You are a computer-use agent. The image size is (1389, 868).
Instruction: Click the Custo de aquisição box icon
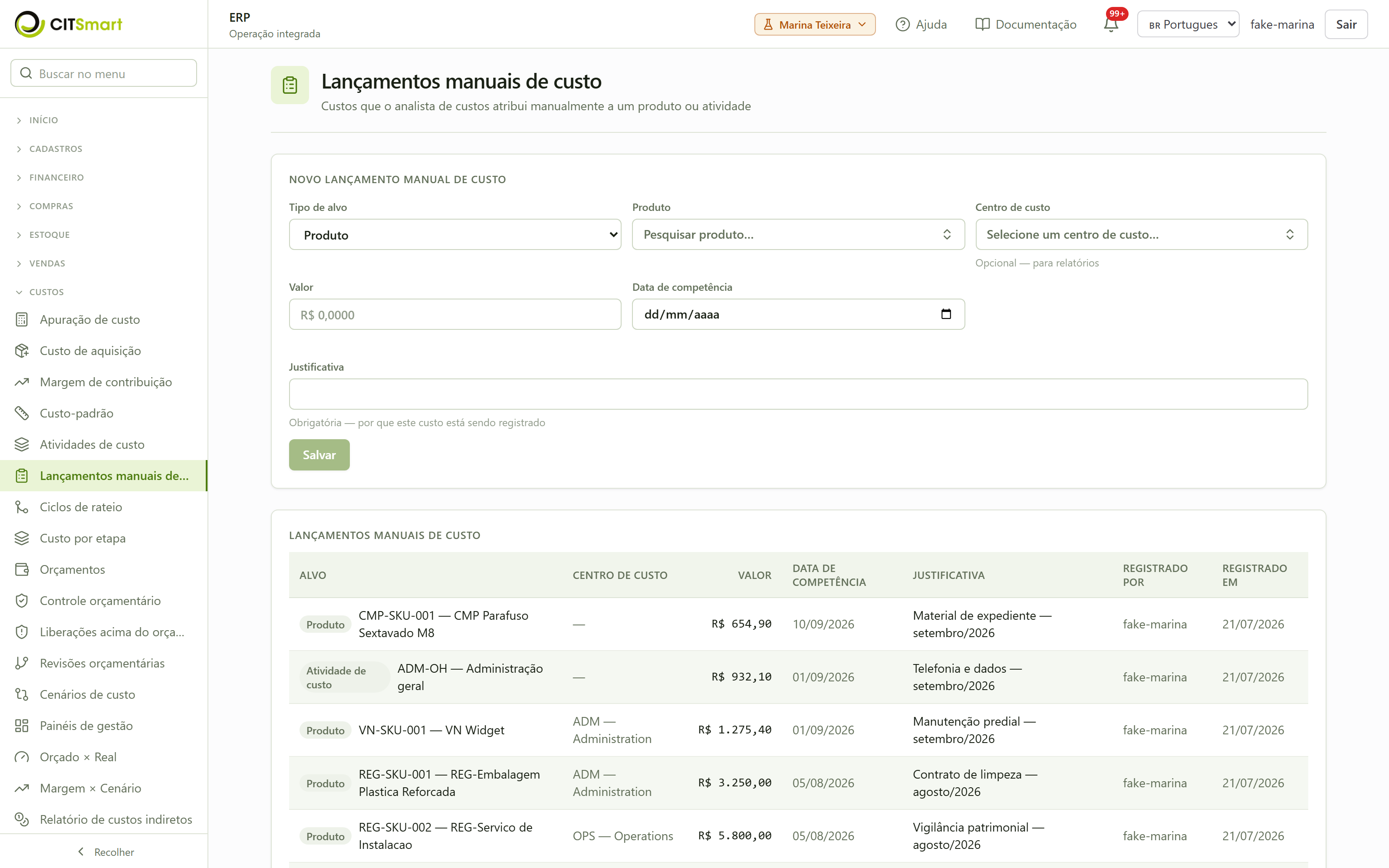22,351
